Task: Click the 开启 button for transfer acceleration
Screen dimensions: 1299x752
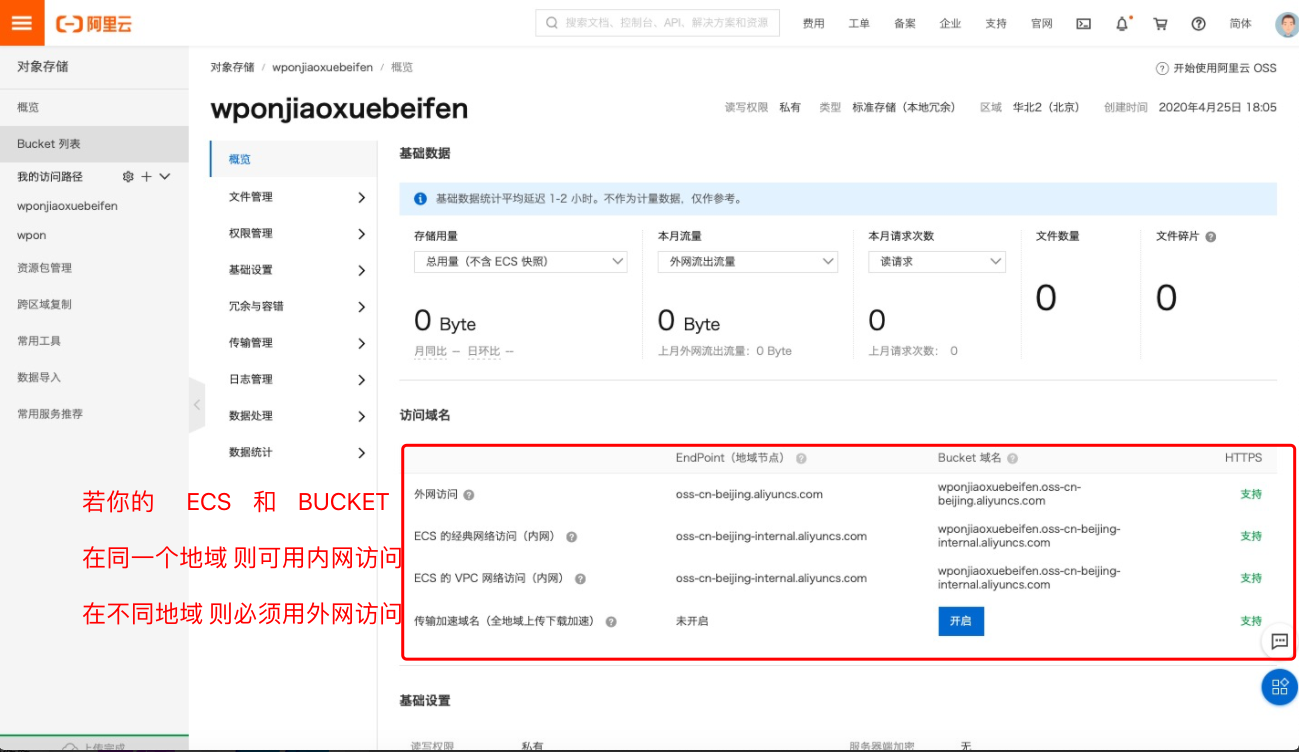Action: 961,621
